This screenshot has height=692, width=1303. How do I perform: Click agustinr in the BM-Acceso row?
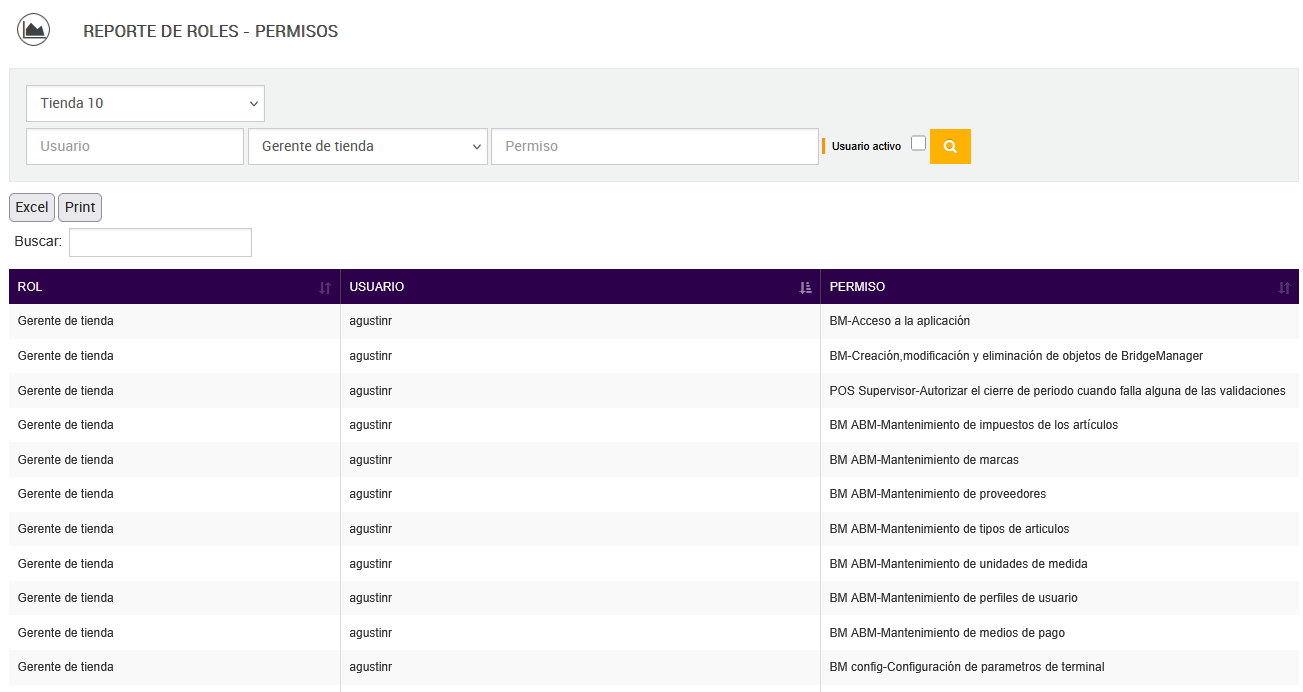tap(371, 321)
